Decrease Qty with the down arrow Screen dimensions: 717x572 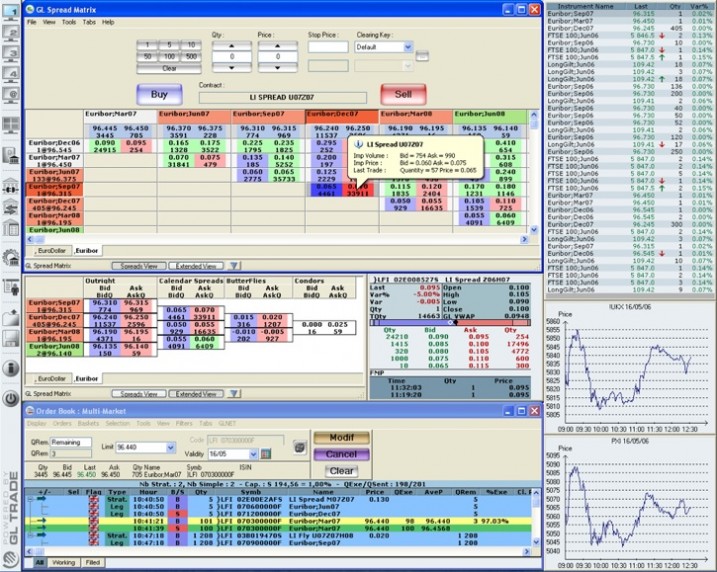point(231,68)
